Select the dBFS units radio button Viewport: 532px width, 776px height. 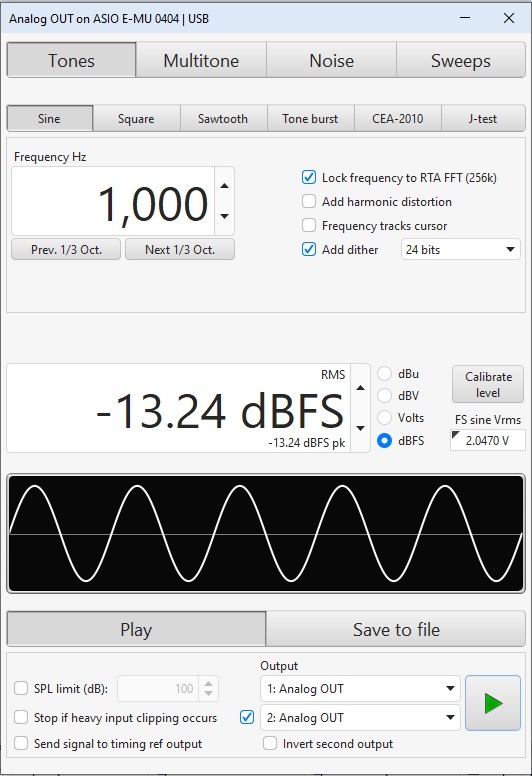click(385, 440)
